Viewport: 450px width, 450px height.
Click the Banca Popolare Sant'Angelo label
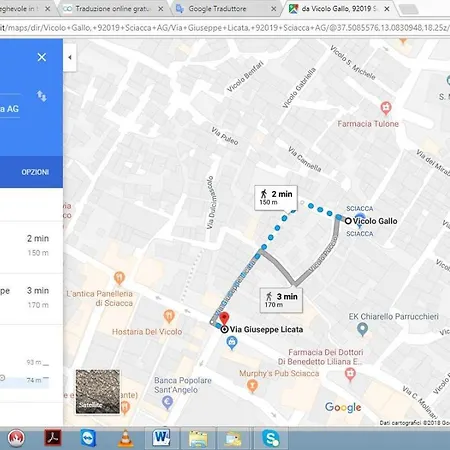click(x=183, y=385)
